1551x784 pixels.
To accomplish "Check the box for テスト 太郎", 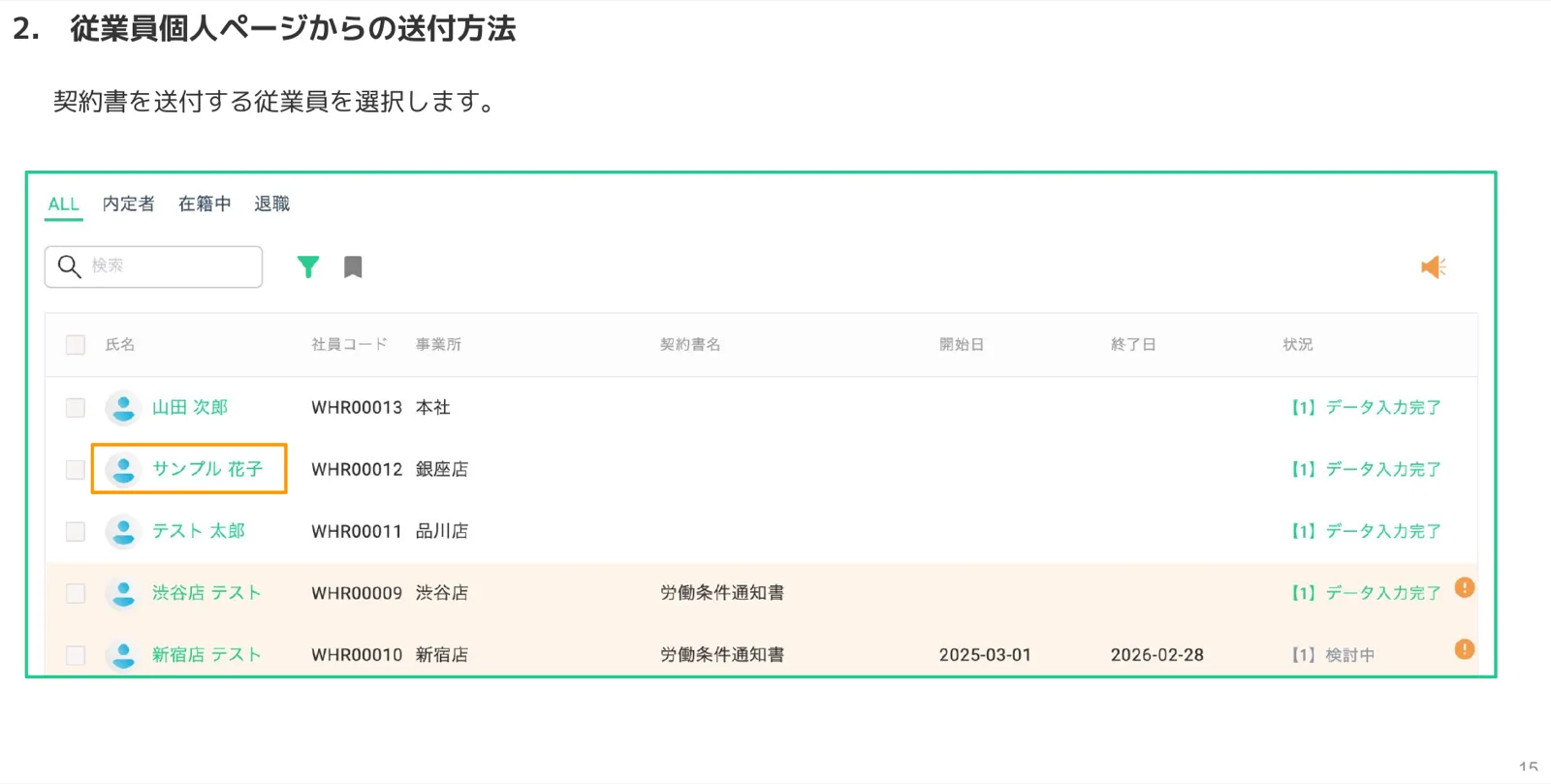I will coord(76,532).
